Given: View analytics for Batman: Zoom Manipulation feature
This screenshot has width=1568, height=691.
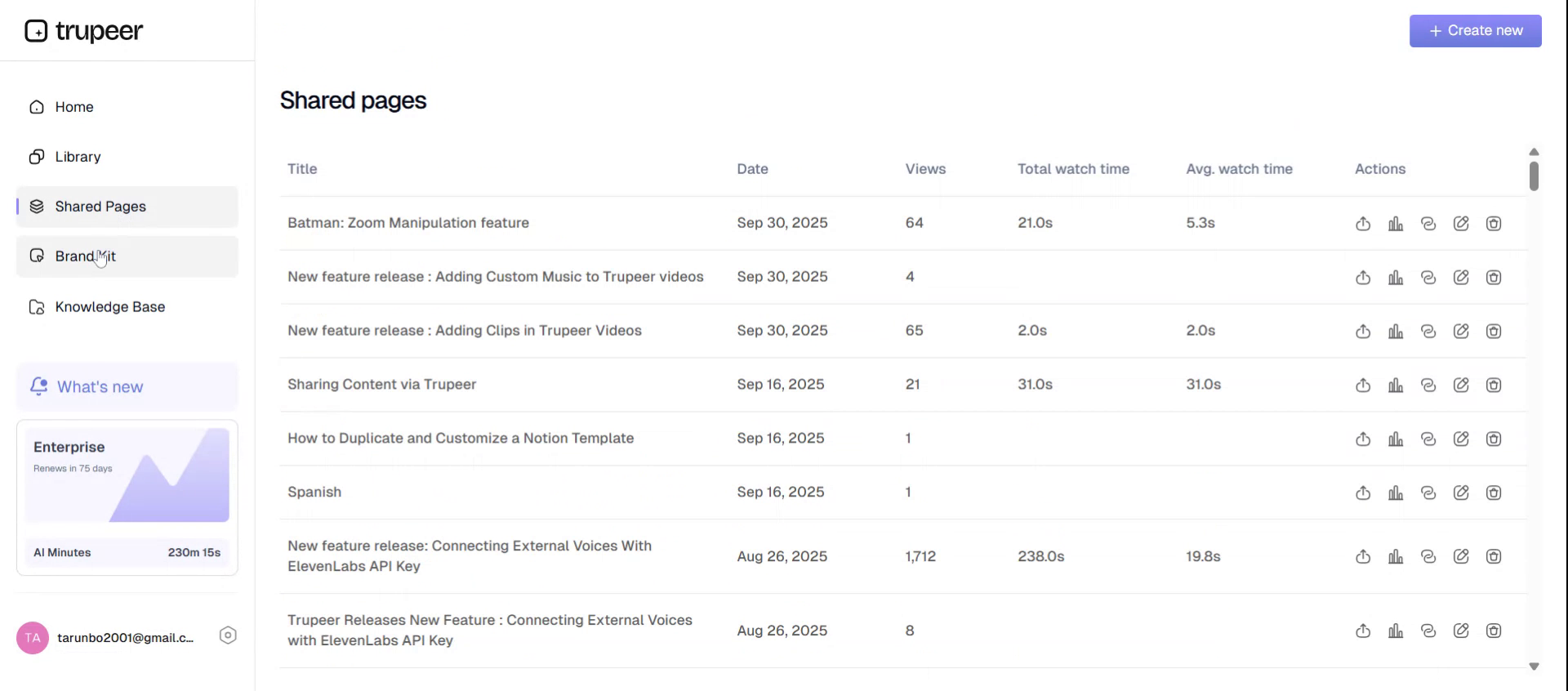Looking at the screenshot, I should coord(1396,224).
